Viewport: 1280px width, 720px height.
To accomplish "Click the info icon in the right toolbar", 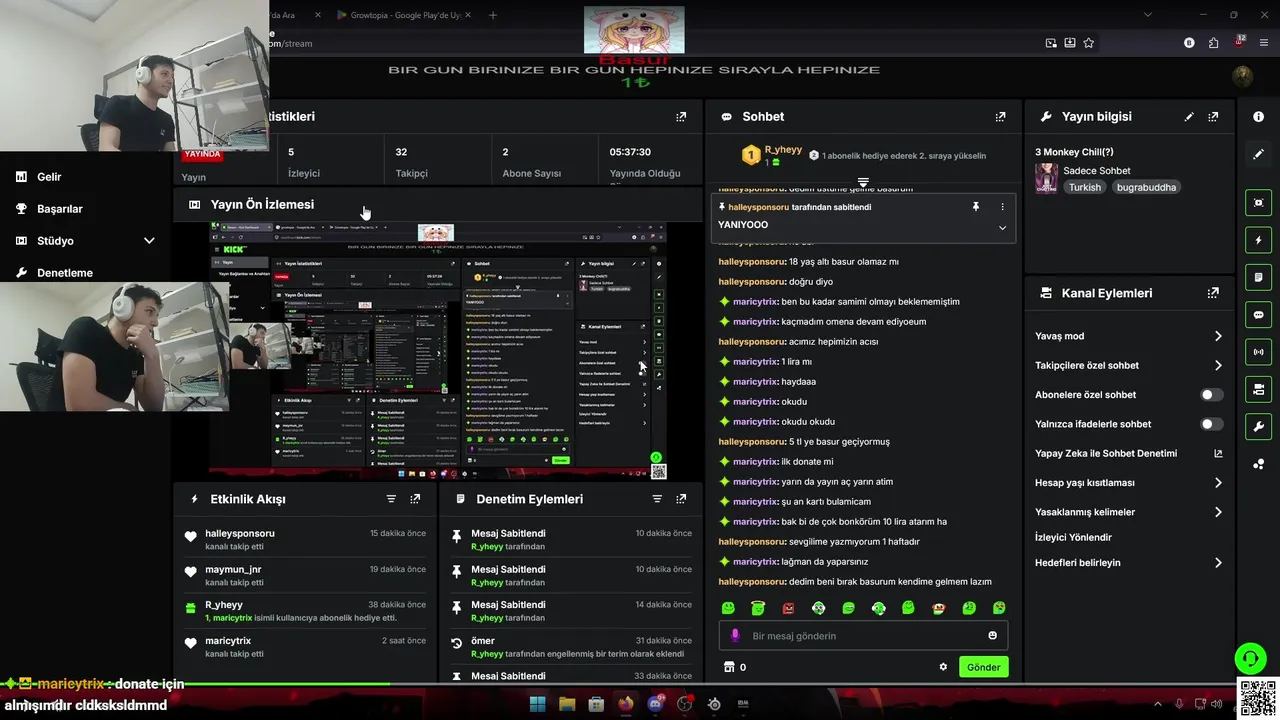I will (1258, 117).
